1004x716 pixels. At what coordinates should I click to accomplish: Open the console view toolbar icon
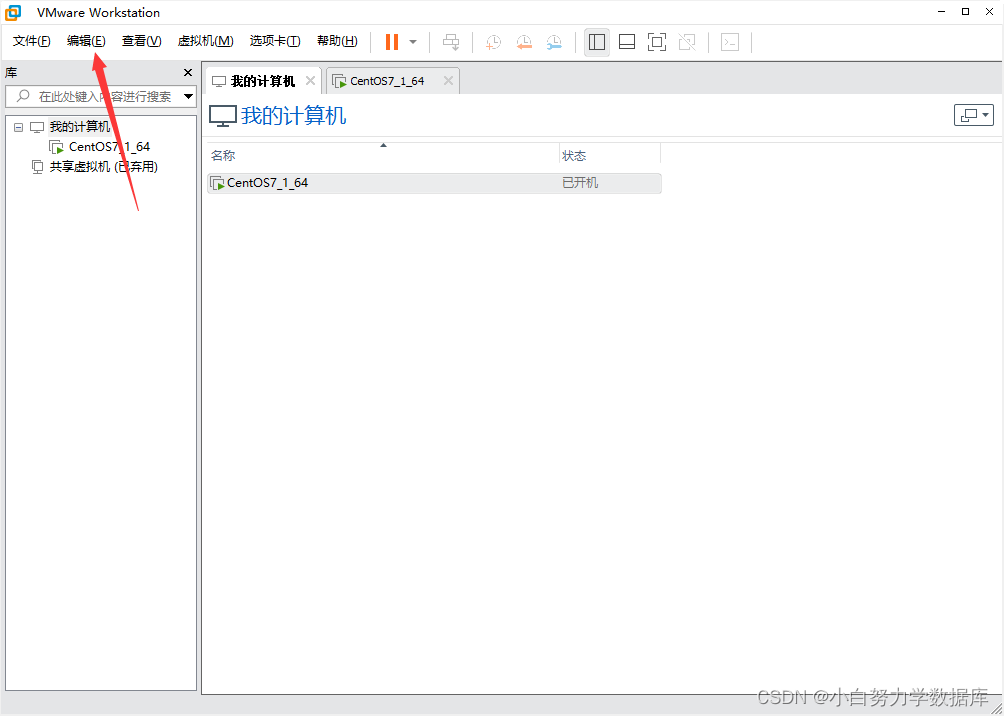[730, 42]
